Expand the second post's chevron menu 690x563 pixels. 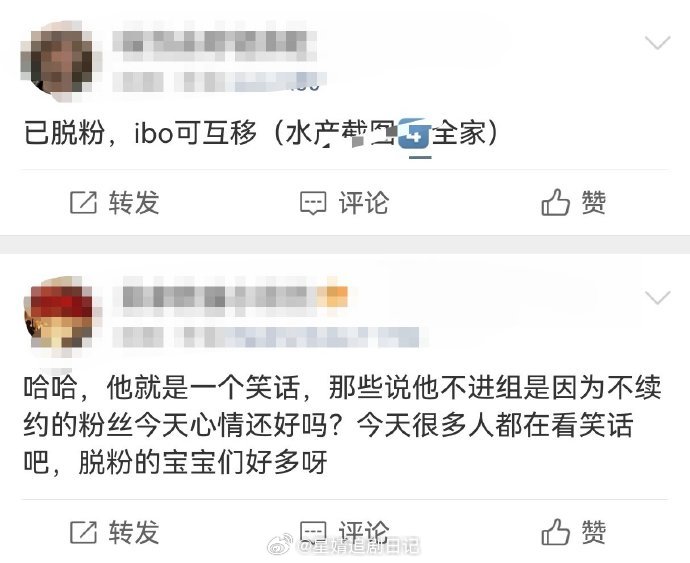(x=657, y=298)
